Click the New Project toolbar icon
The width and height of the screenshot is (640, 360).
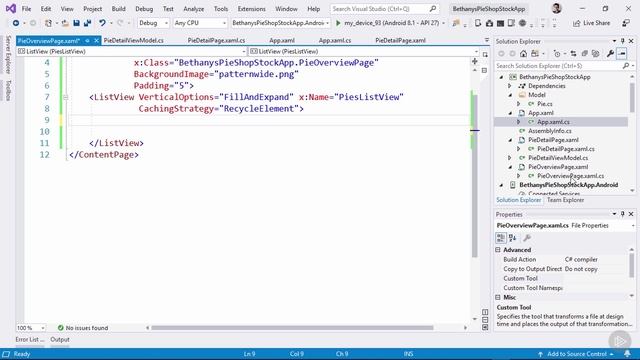(48, 23)
